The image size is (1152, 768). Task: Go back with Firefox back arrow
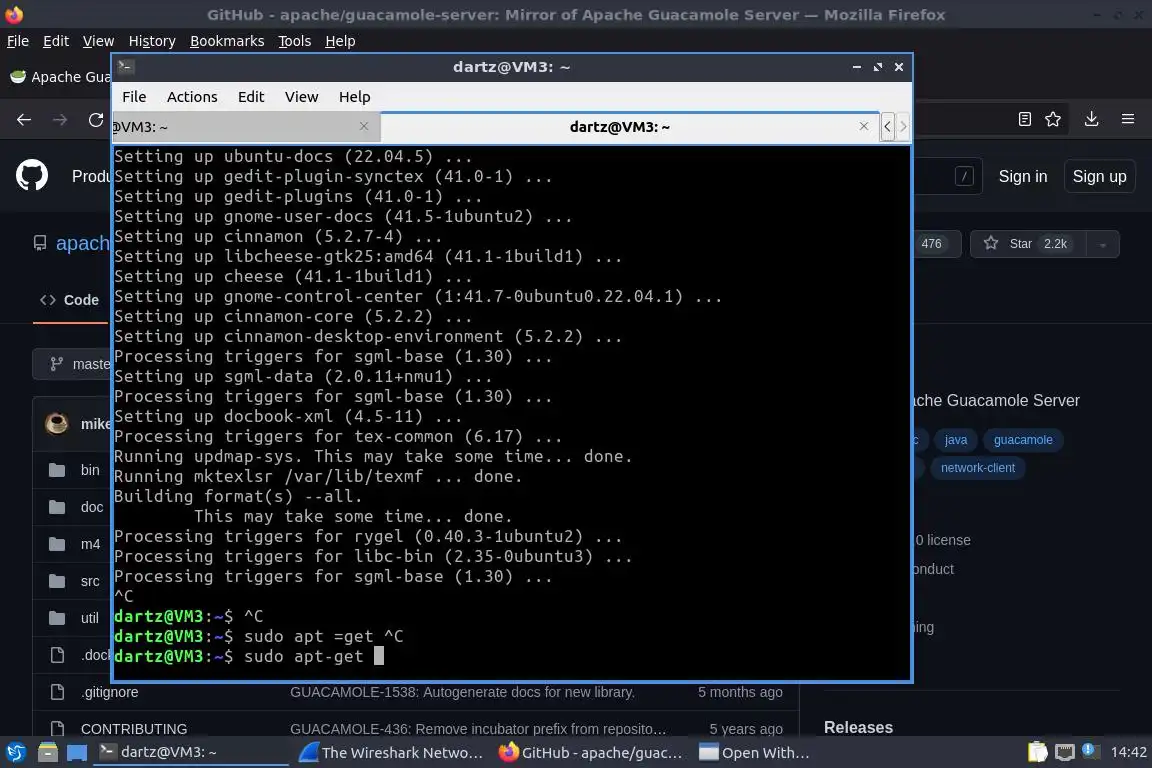click(24, 120)
